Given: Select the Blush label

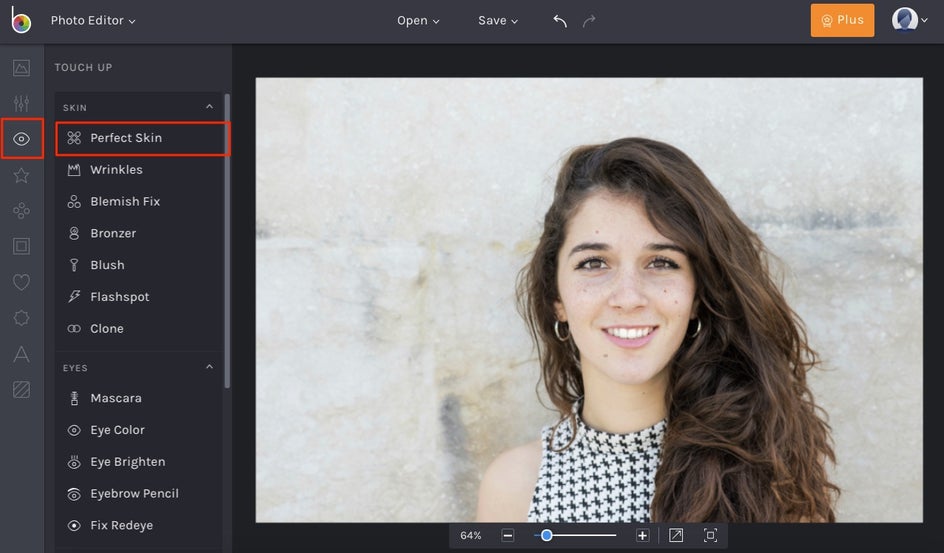Looking at the screenshot, I should (x=107, y=265).
